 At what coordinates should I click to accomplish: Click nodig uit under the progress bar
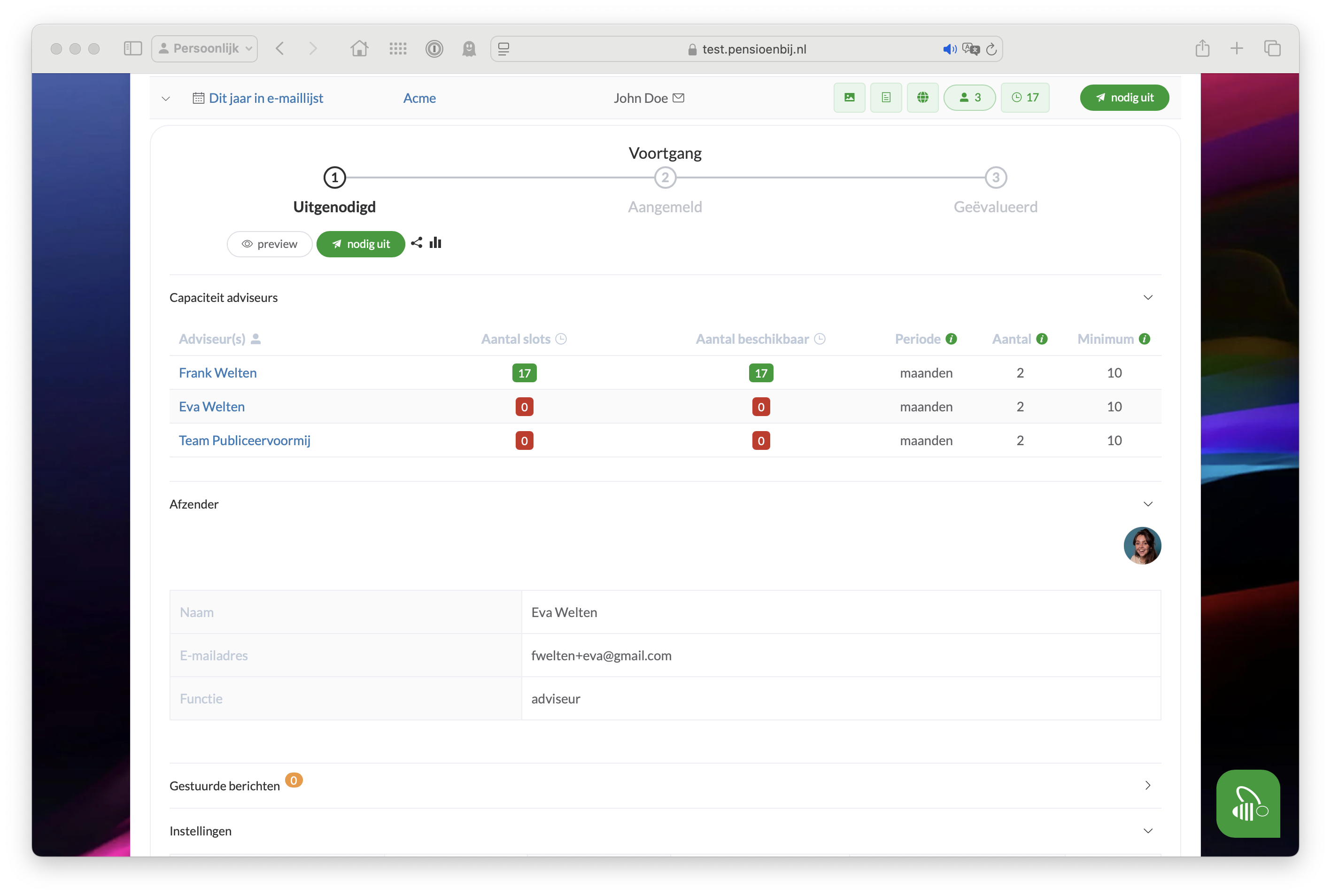point(361,244)
